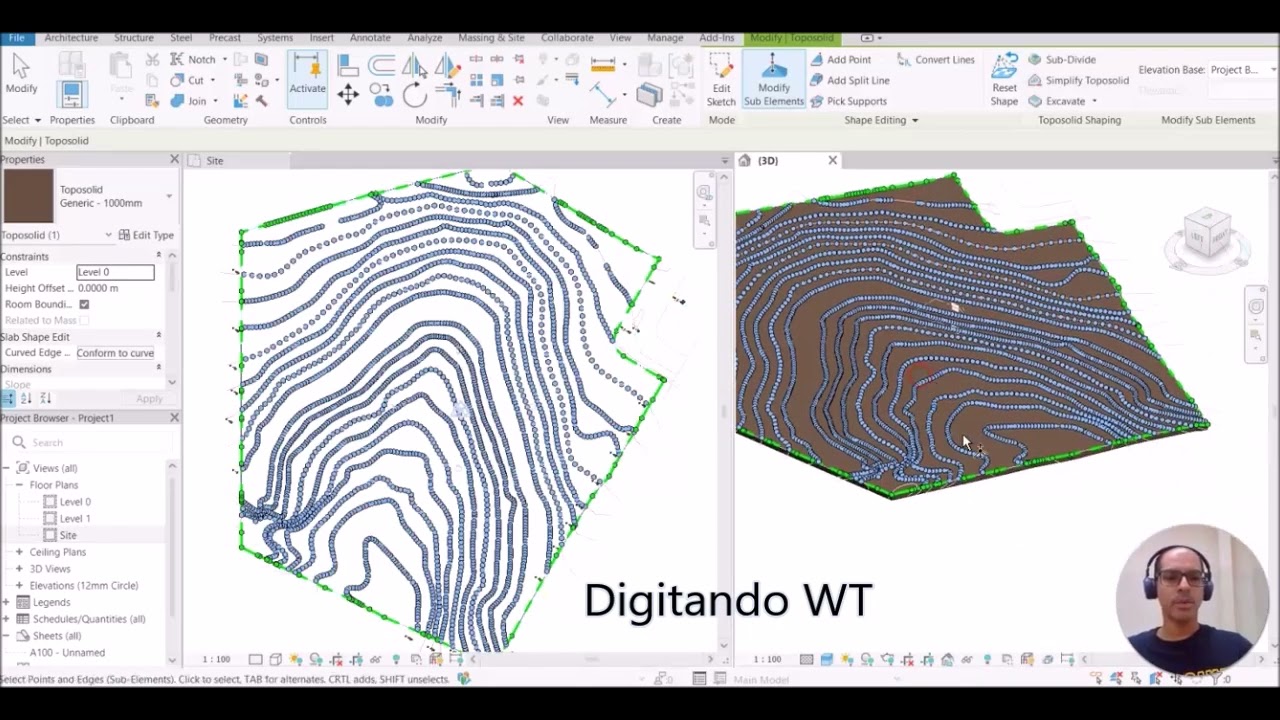
Task: Select the Move tool icon
Action: pos(348,95)
